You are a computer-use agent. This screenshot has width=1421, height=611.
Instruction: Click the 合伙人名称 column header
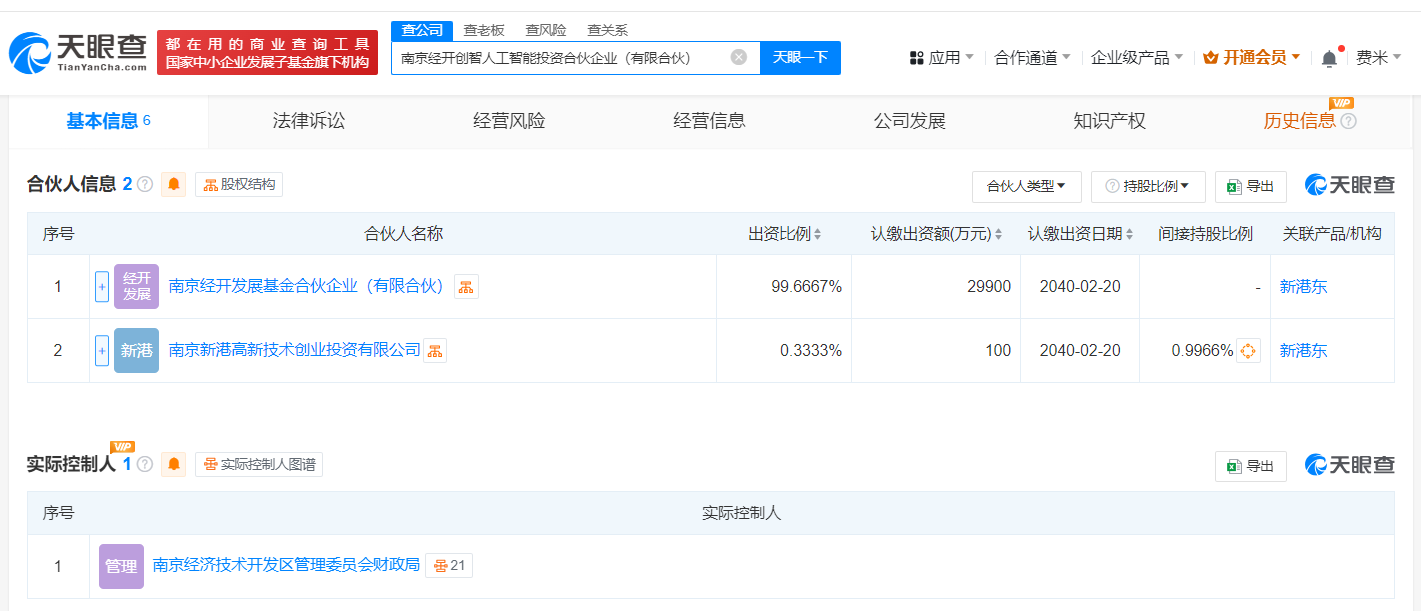point(403,234)
